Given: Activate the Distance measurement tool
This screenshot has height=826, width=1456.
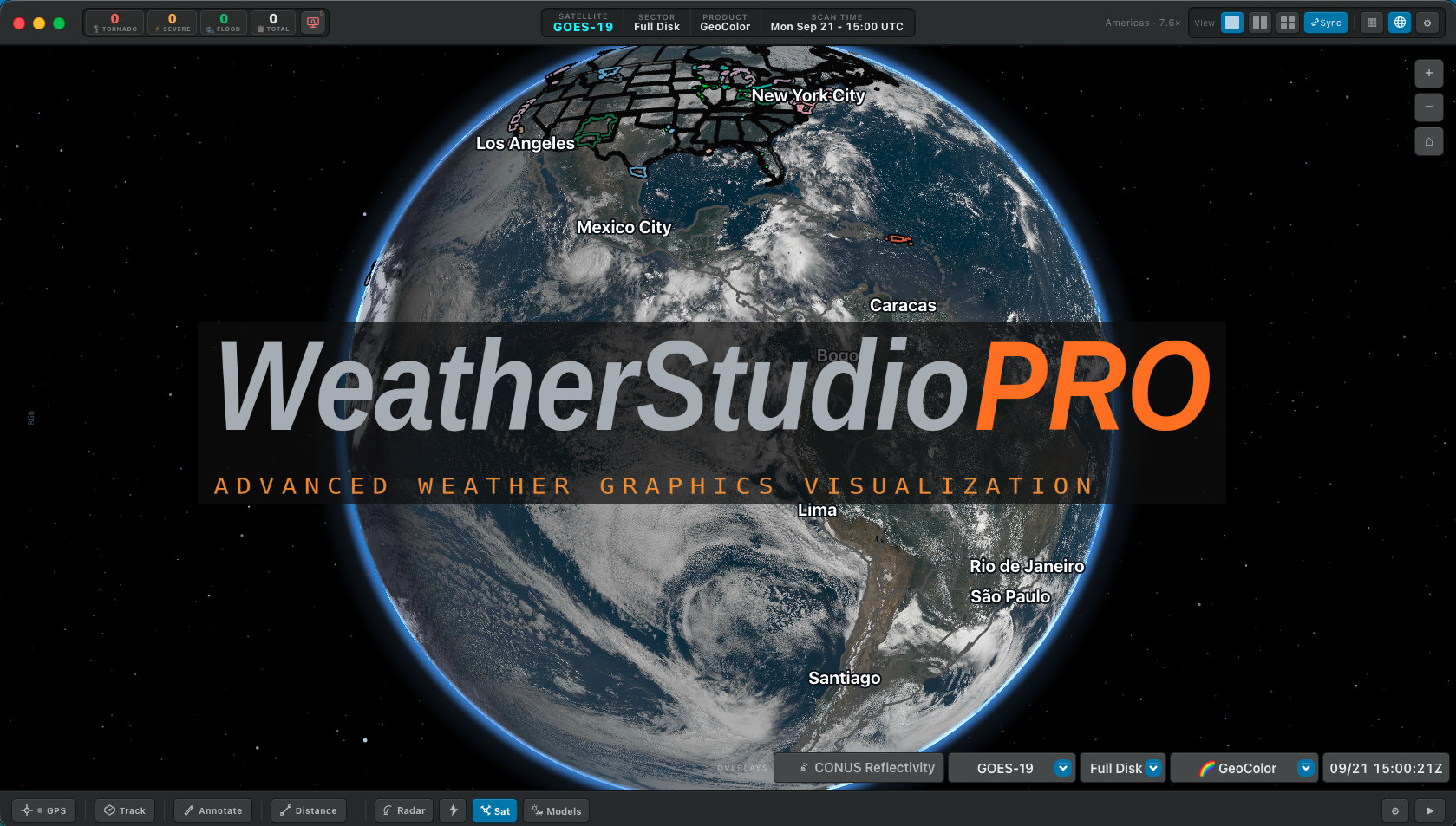Looking at the screenshot, I should pos(309,810).
